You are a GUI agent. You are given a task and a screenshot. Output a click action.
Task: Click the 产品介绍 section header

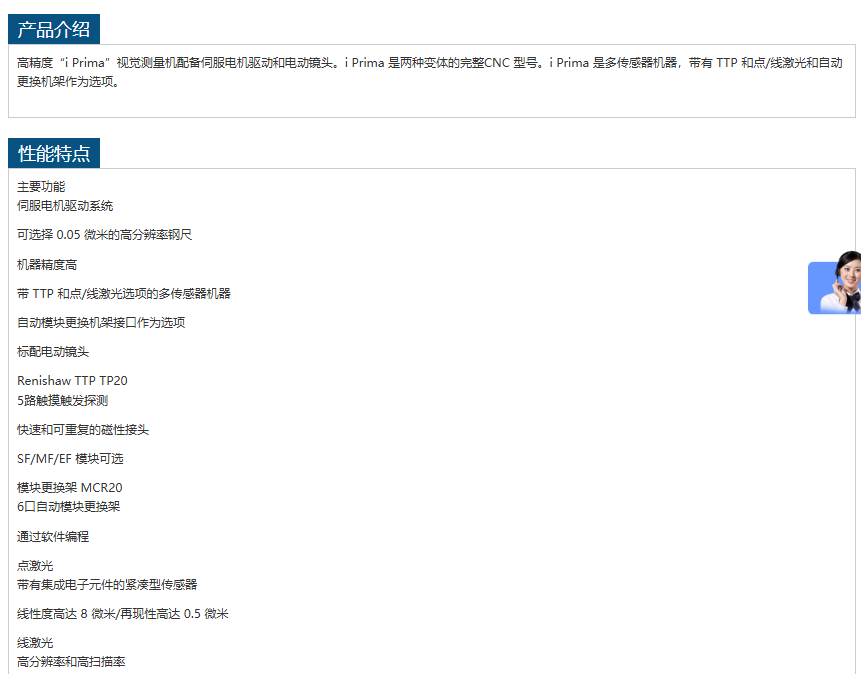pos(54,29)
